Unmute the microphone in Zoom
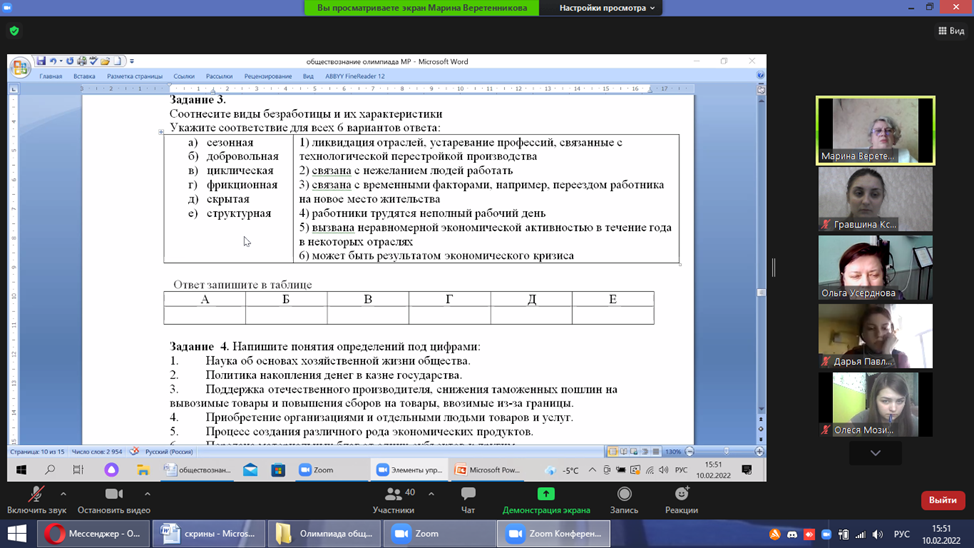This screenshot has width=974, height=548. coord(36,494)
